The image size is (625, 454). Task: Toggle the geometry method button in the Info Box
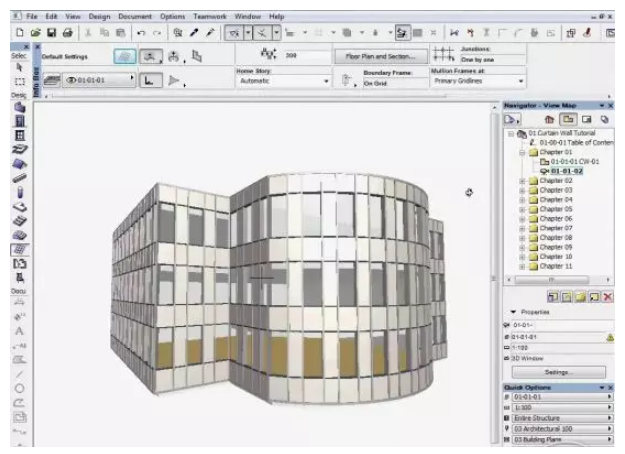tap(150, 57)
